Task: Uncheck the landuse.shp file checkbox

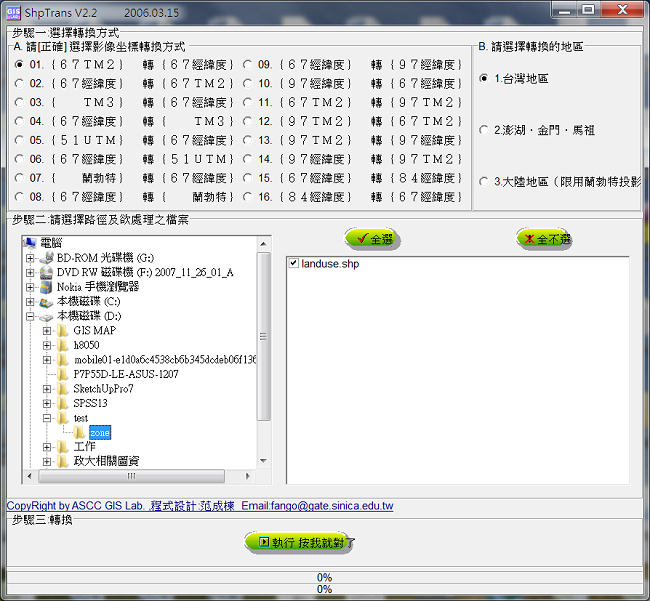Action: click(294, 263)
